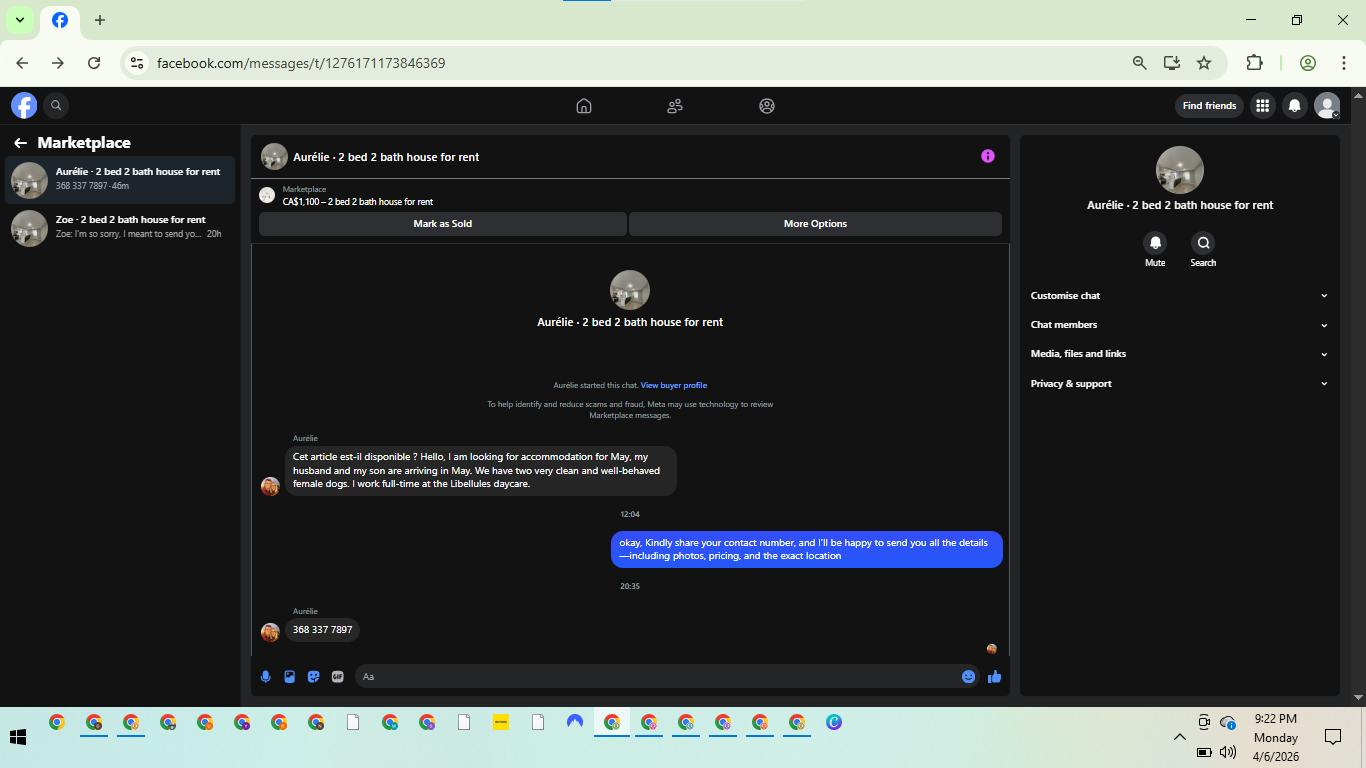The image size is (1366, 768).
Task: Mute the conversation with the bell button
Action: pyautogui.click(x=1155, y=243)
